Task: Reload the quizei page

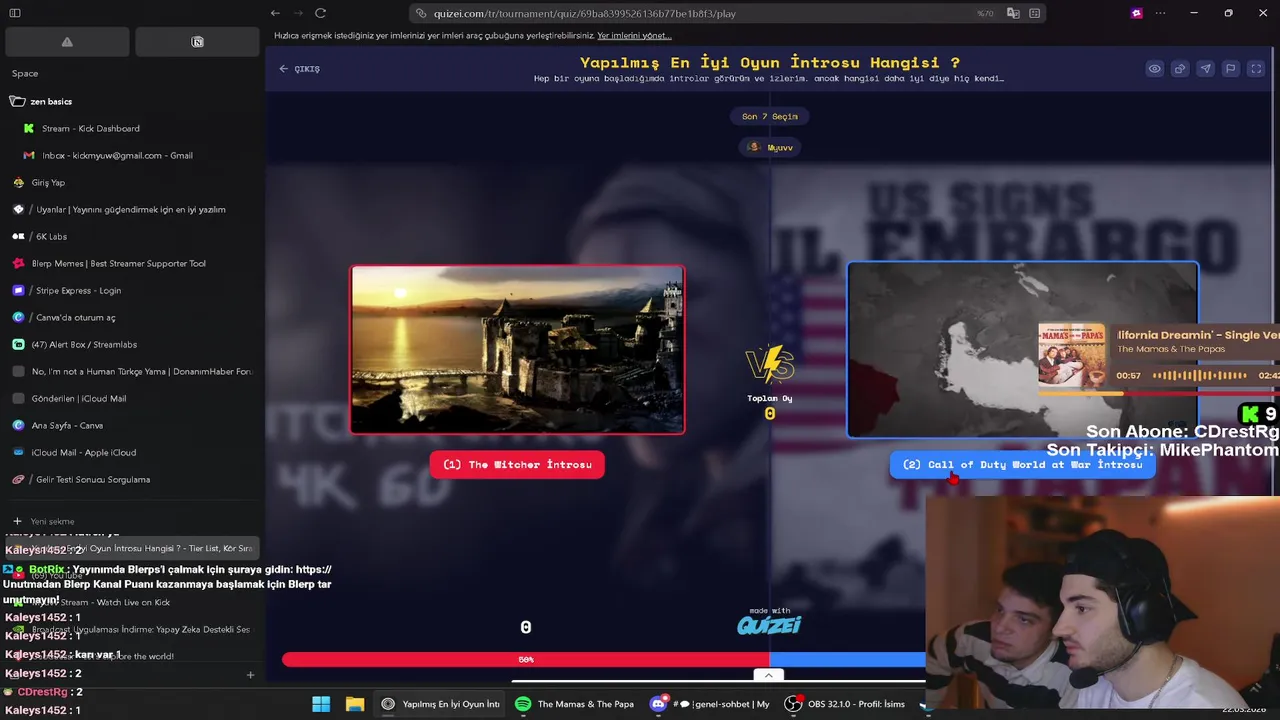Action: pos(320,13)
